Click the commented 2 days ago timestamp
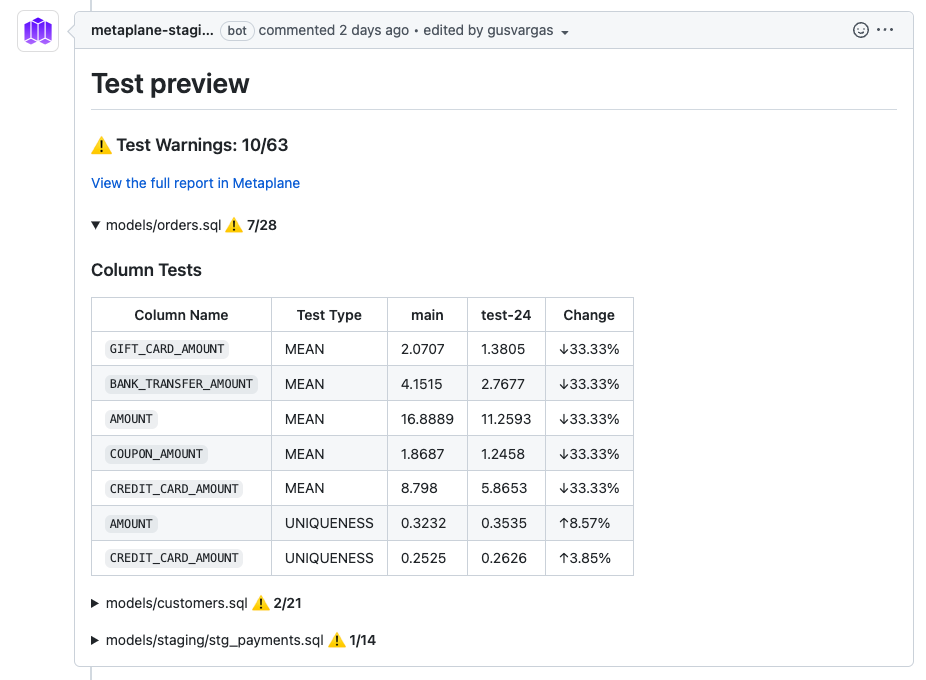The width and height of the screenshot is (926, 680). (x=334, y=30)
